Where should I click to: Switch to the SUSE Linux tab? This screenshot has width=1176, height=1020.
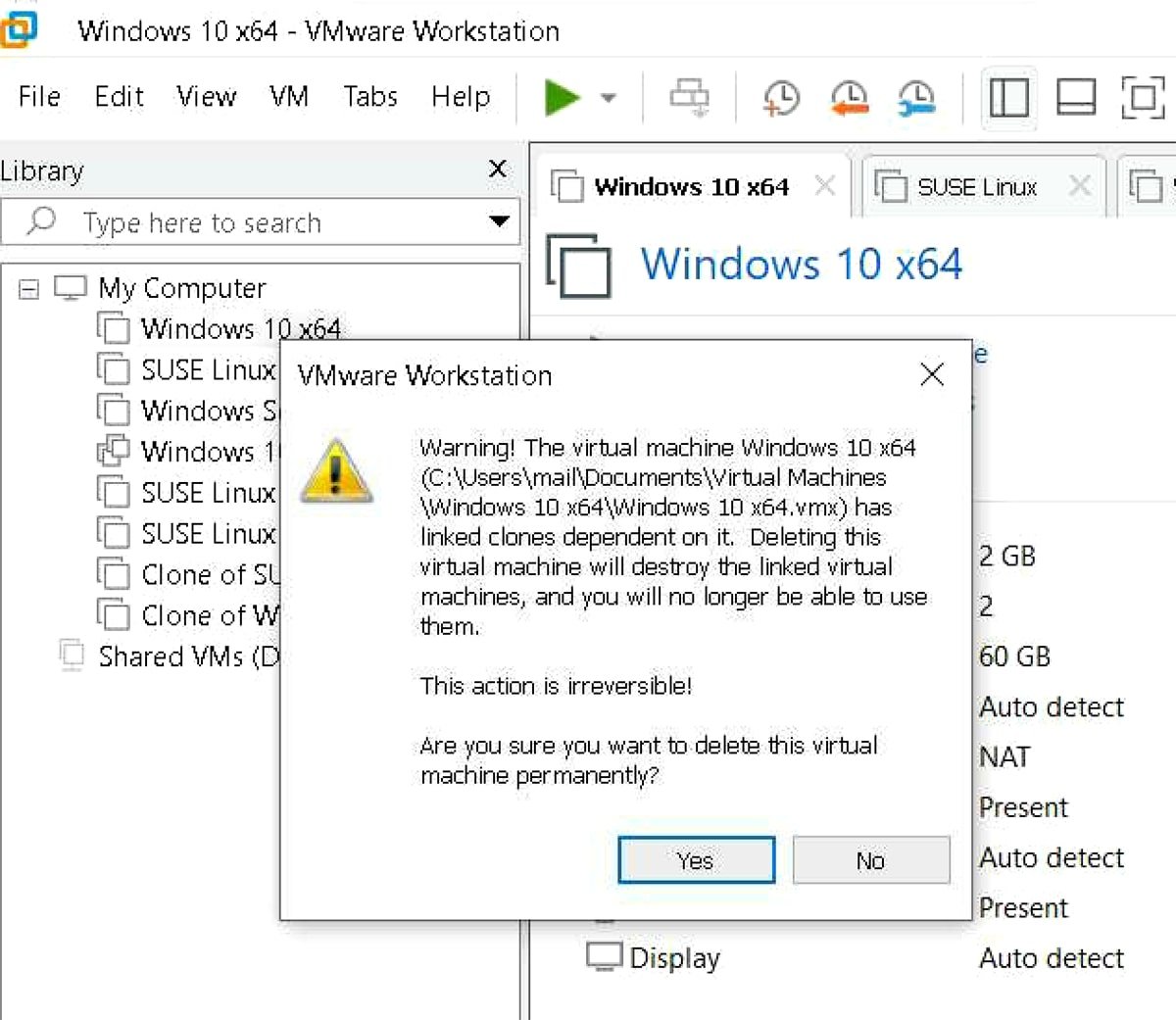point(977,186)
